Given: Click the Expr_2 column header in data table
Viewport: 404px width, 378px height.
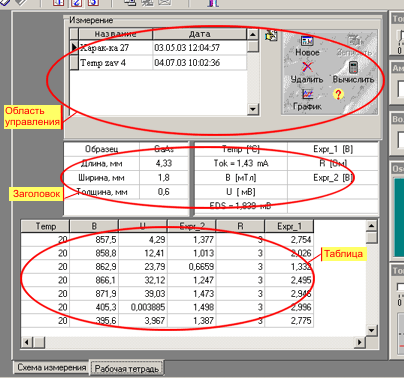Looking at the screenshot, I should click(x=192, y=226).
